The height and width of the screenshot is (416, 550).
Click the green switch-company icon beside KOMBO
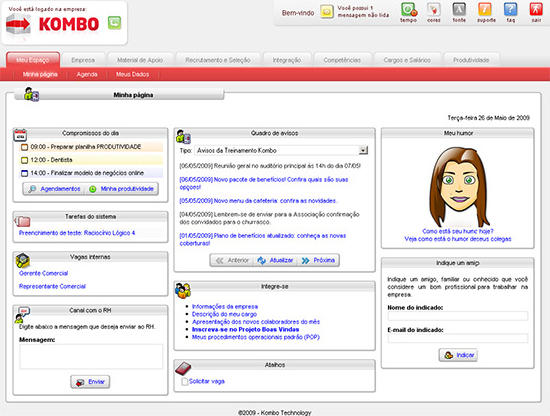[114, 23]
